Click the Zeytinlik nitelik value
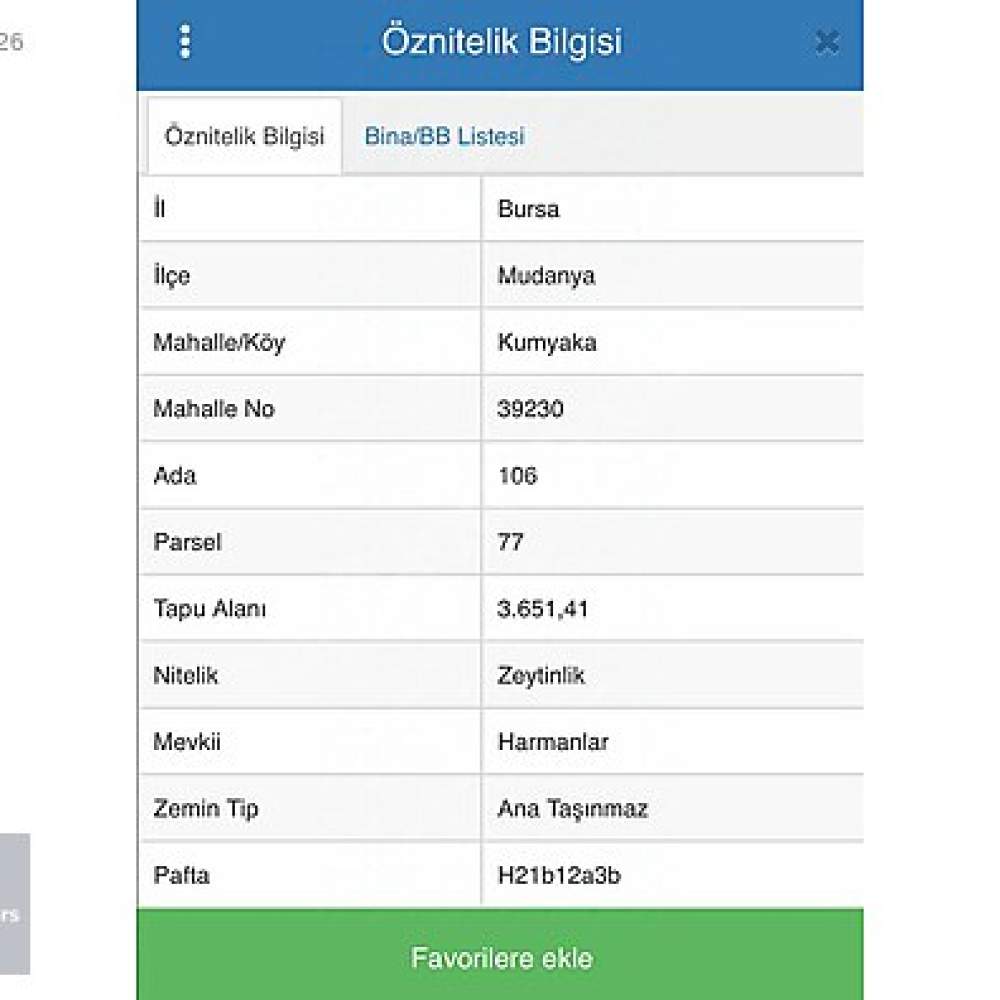 [x=541, y=675]
